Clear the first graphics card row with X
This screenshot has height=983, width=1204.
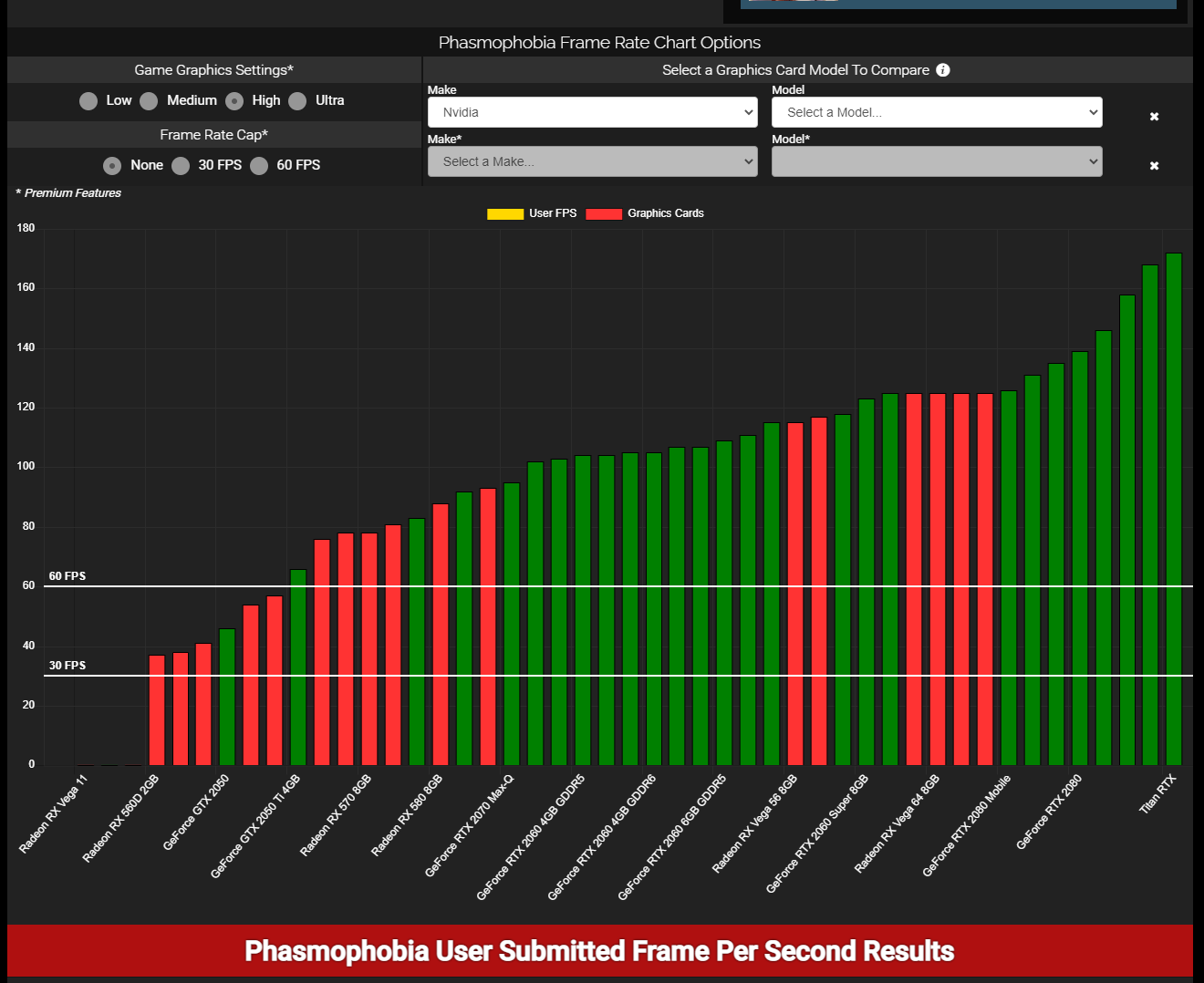pos(1154,117)
